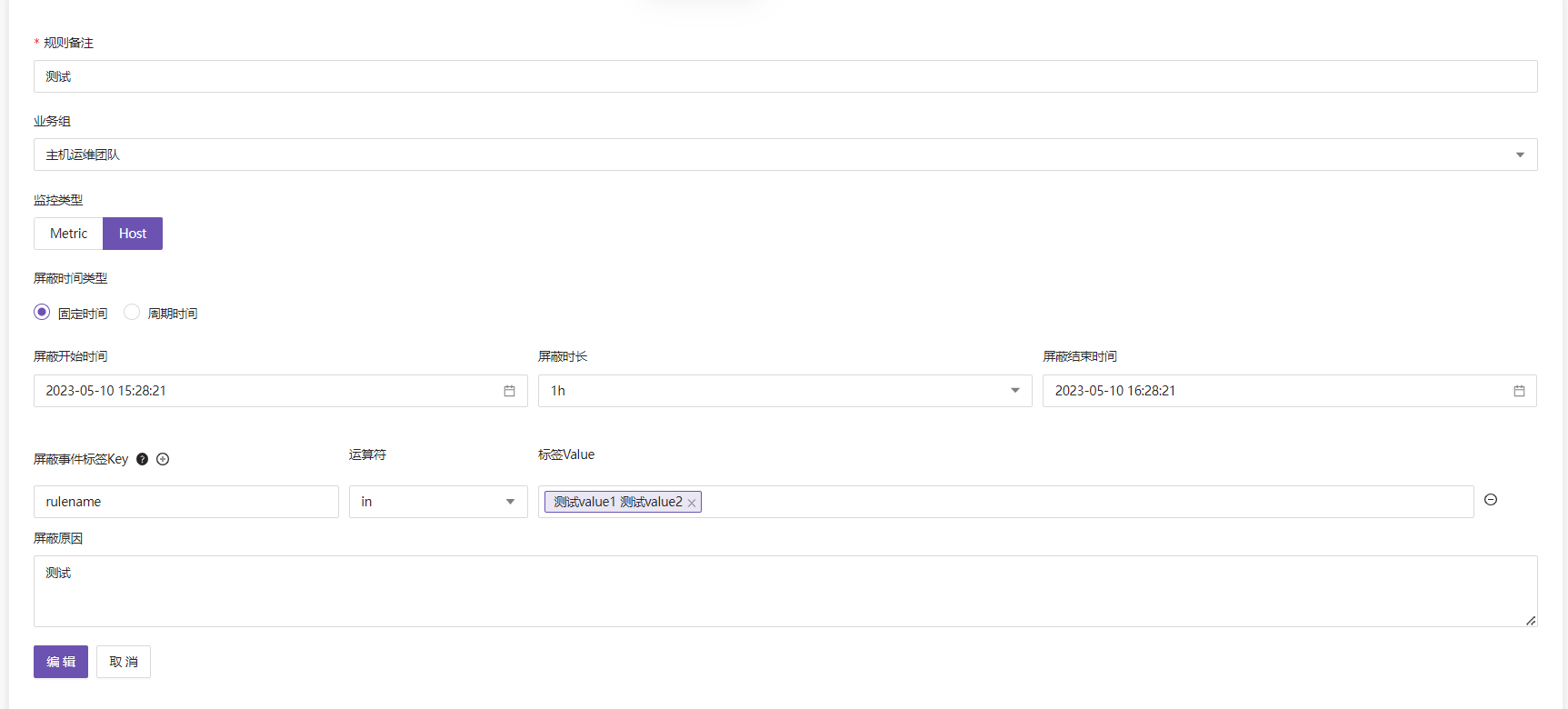Focus the rulename tag key input
1568x709 pixels.
click(186, 502)
